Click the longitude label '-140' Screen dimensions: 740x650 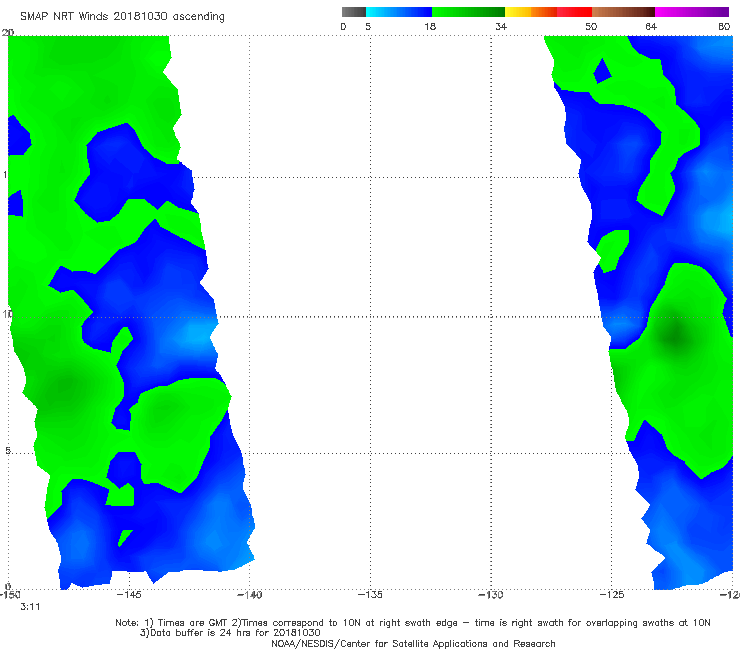(x=250, y=595)
